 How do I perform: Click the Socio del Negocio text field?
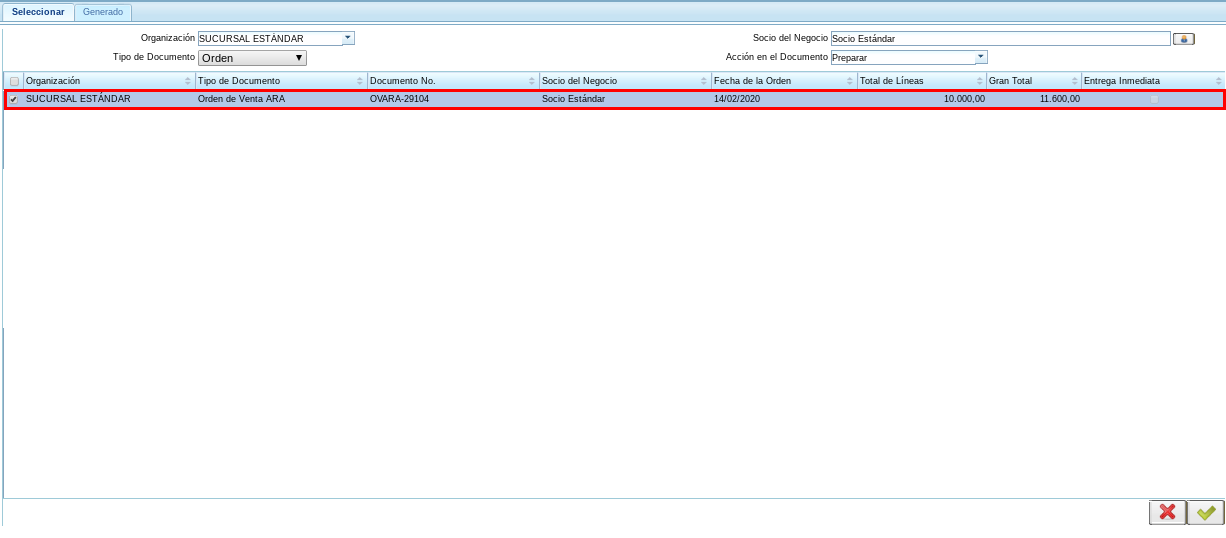click(1000, 39)
